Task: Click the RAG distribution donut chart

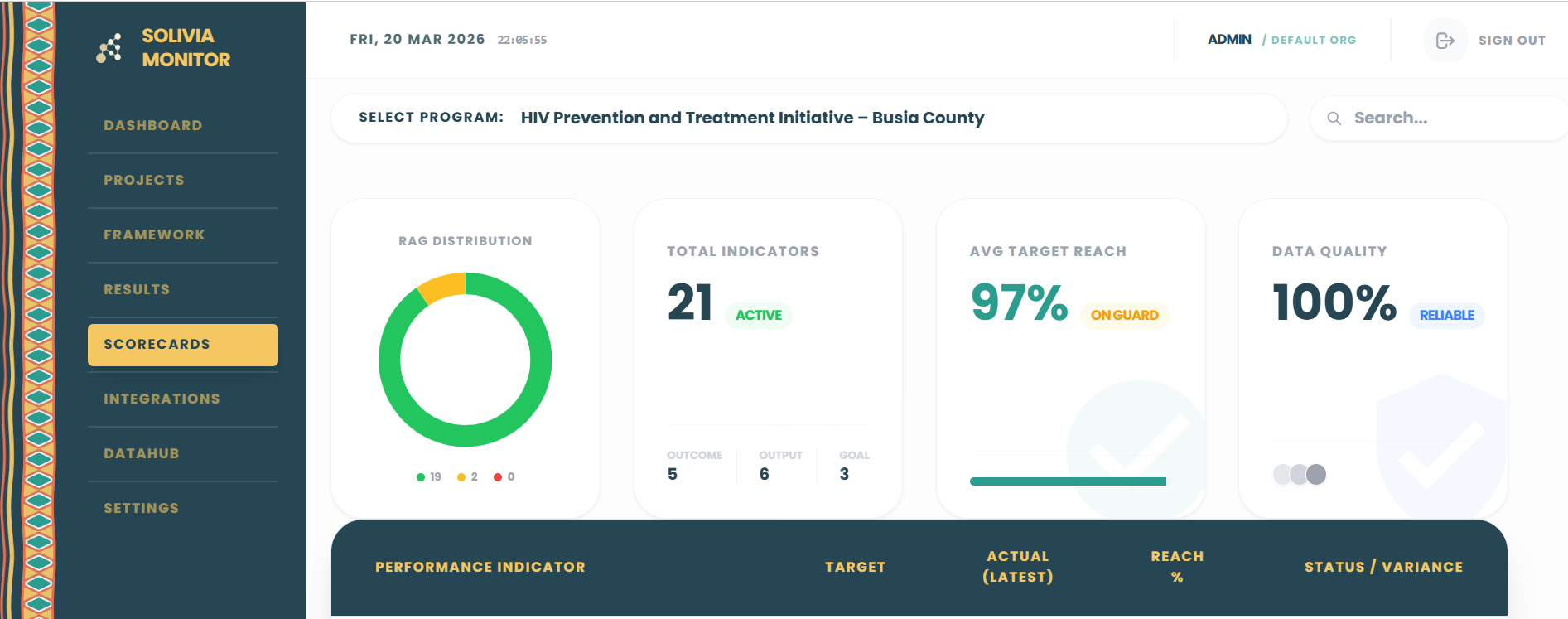Action: (x=466, y=360)
